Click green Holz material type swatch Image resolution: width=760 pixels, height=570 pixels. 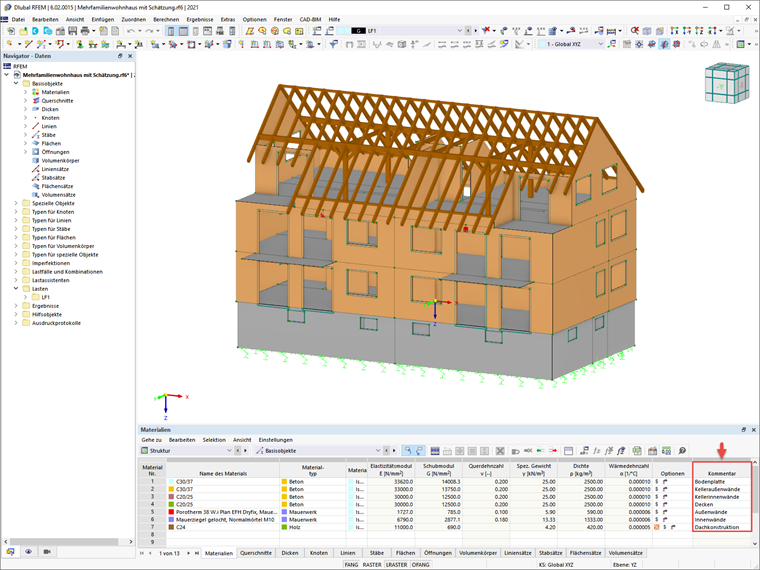pos(285,527)
